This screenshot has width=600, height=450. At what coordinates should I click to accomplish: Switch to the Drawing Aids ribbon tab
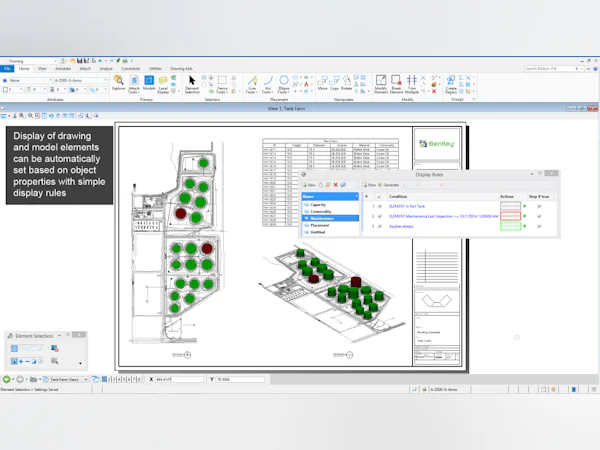pyautogui.click(x=181, y=69)
